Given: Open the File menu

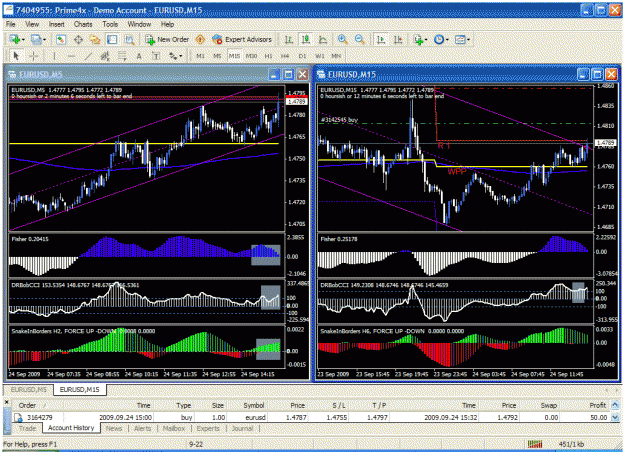Looking at the screenshot, I should click(x=10, y=24).
